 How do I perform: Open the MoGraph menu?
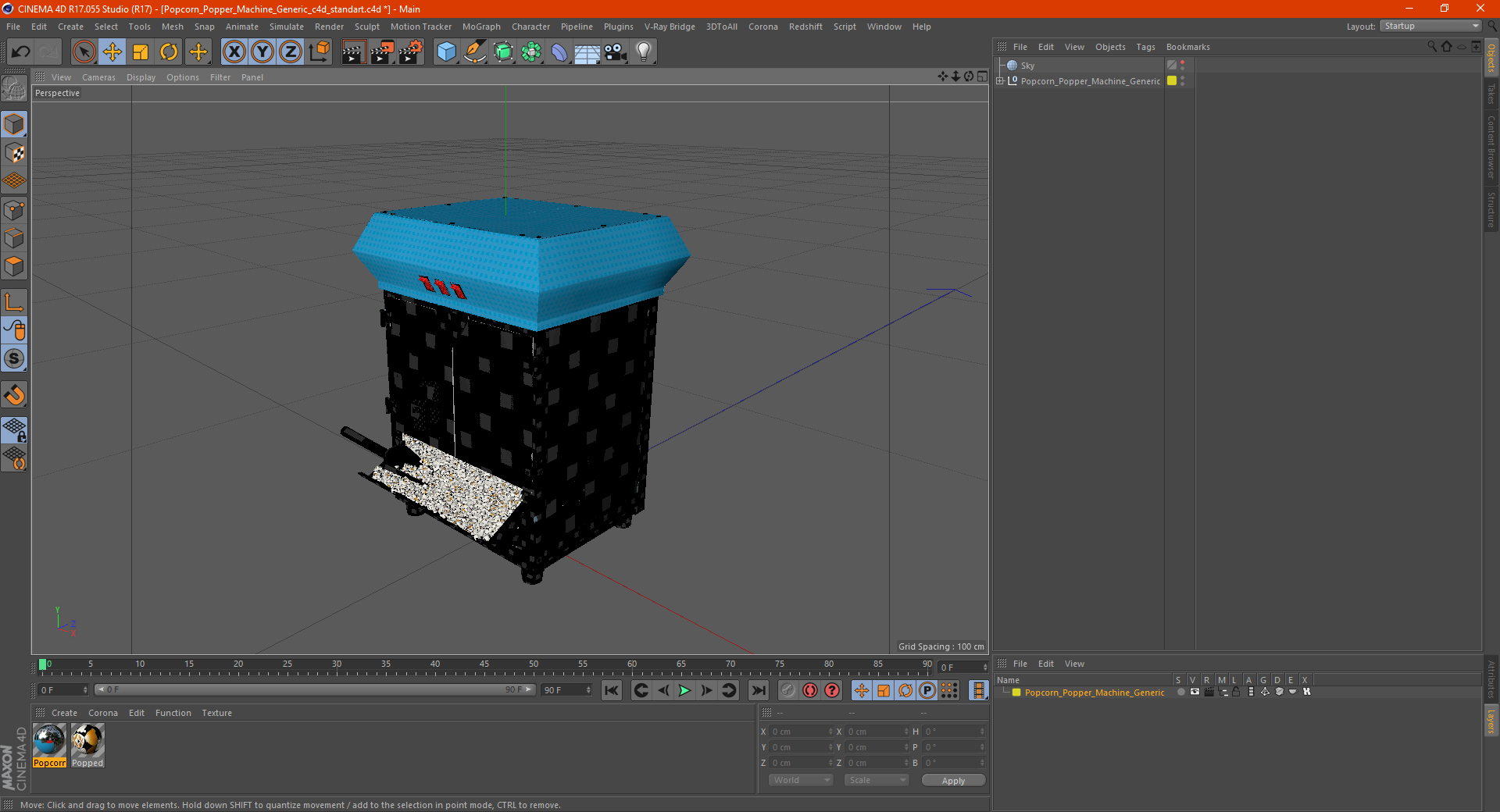click(481, 27)
